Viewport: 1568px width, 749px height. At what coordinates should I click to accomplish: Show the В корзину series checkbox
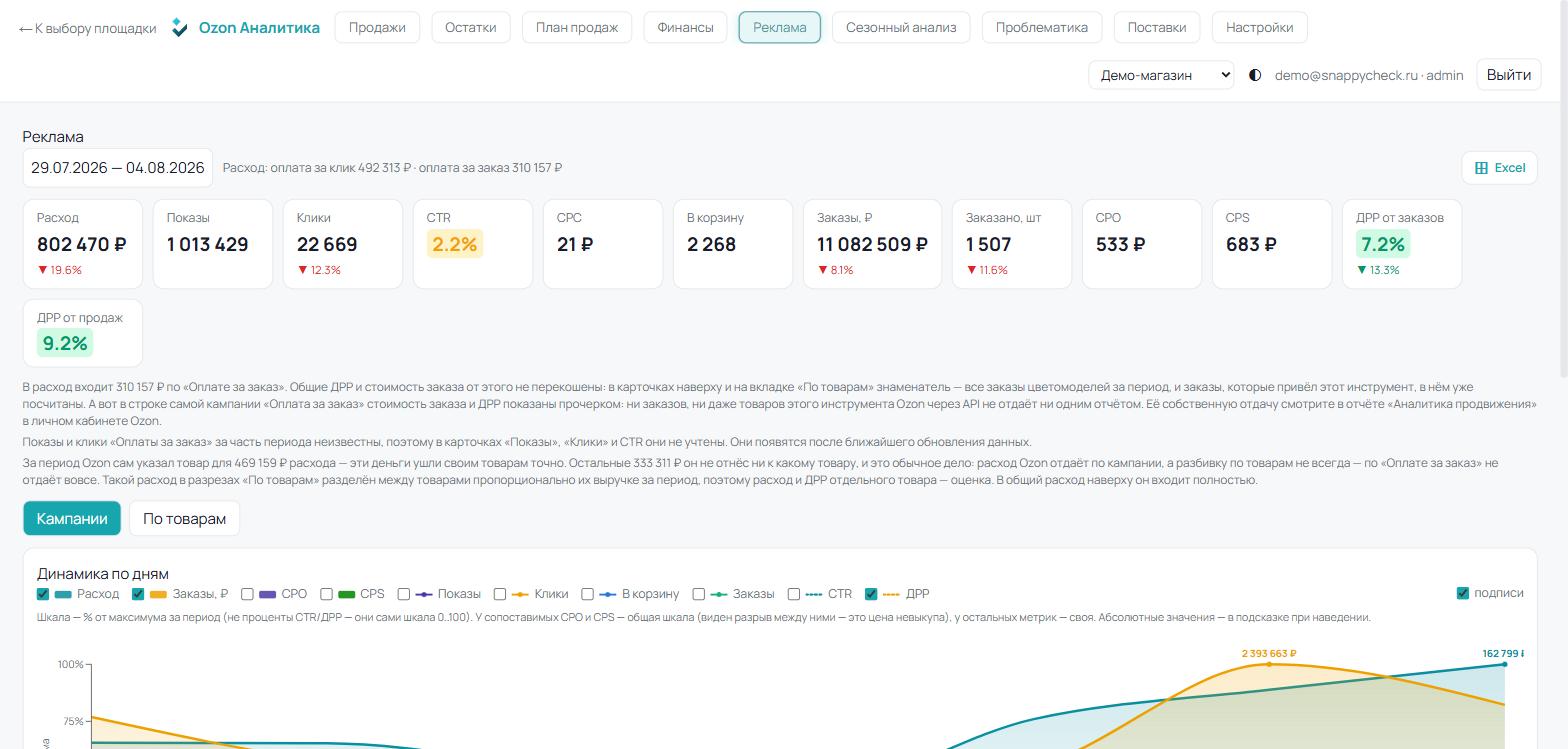(x=588, y=594)
